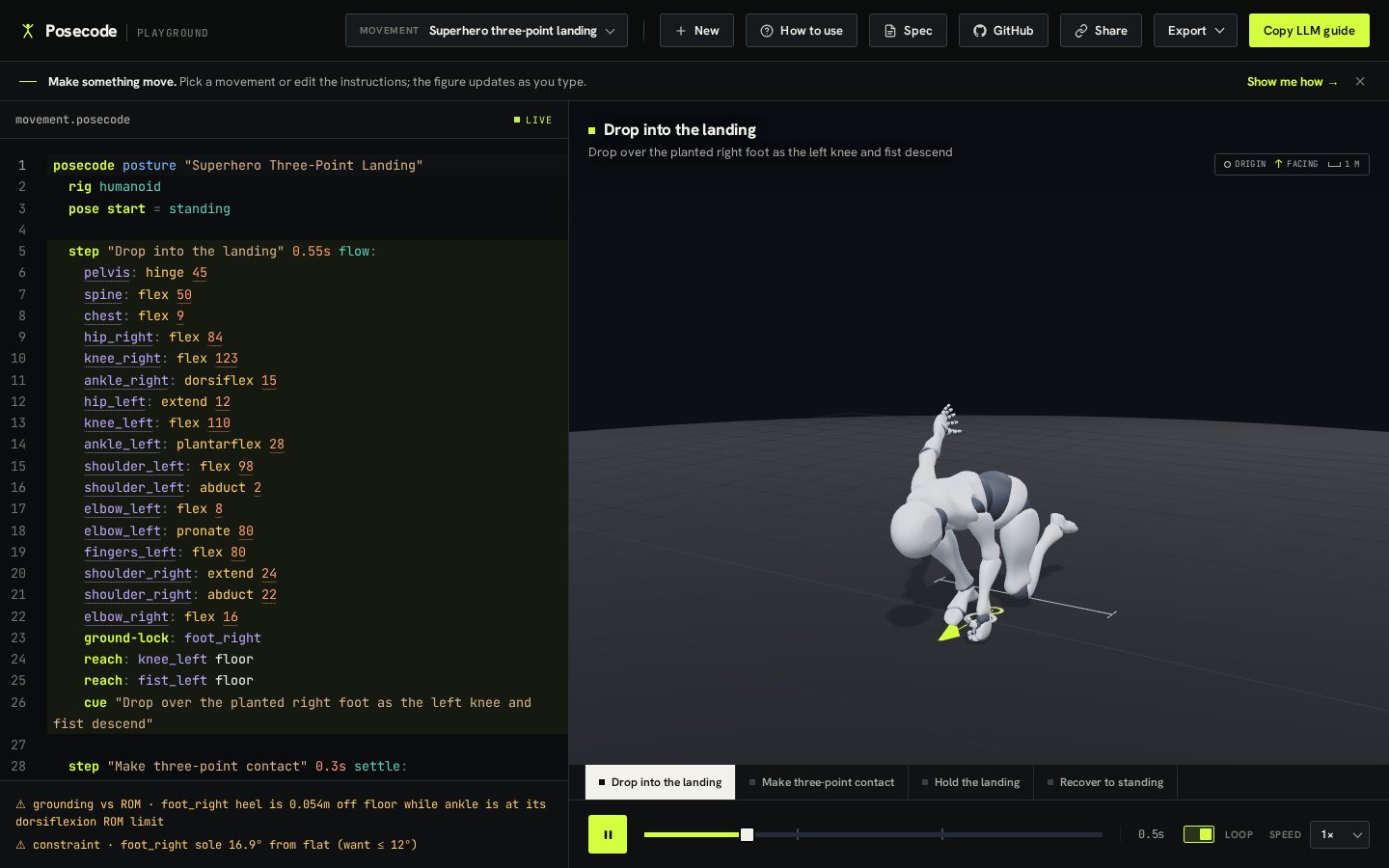Dismiss the Make something move banner
The width and height of the screenshot is (1389, 868).
pyautogui.click(x=1360, y=82)
